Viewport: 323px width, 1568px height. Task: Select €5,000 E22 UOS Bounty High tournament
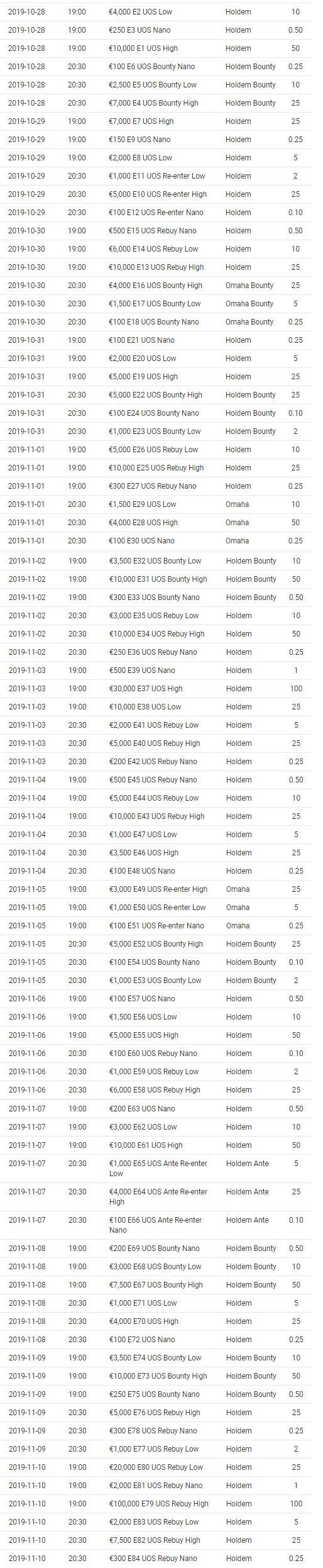point(155,395)
